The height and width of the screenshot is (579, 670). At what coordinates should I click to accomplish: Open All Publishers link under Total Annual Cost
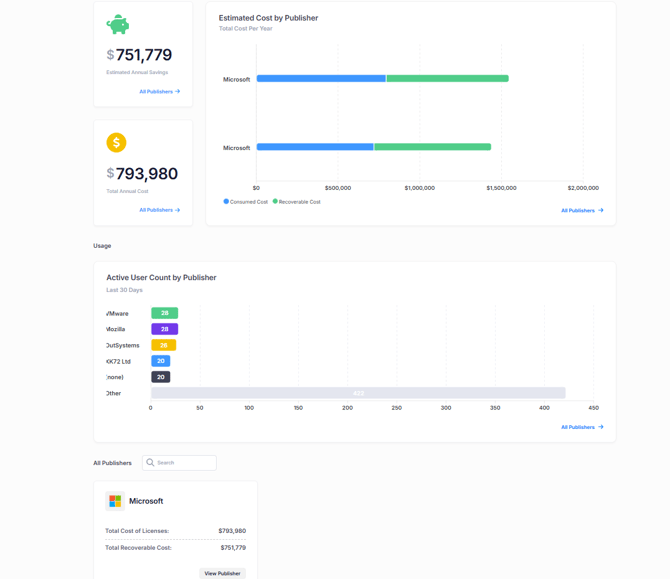click(160, 210)
